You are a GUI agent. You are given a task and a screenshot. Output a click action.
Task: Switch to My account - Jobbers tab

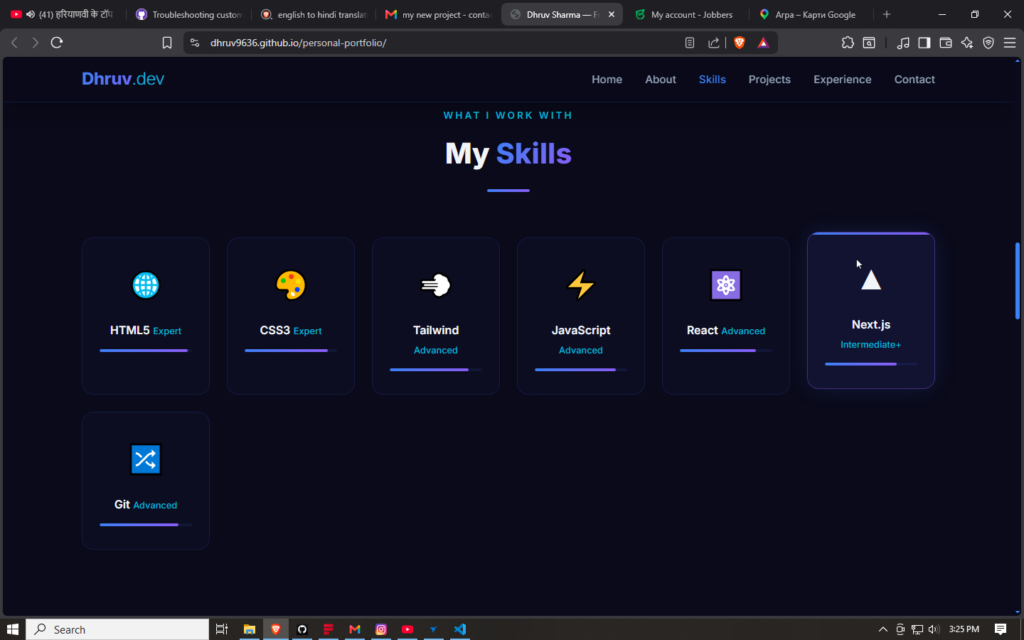[685, 14]
